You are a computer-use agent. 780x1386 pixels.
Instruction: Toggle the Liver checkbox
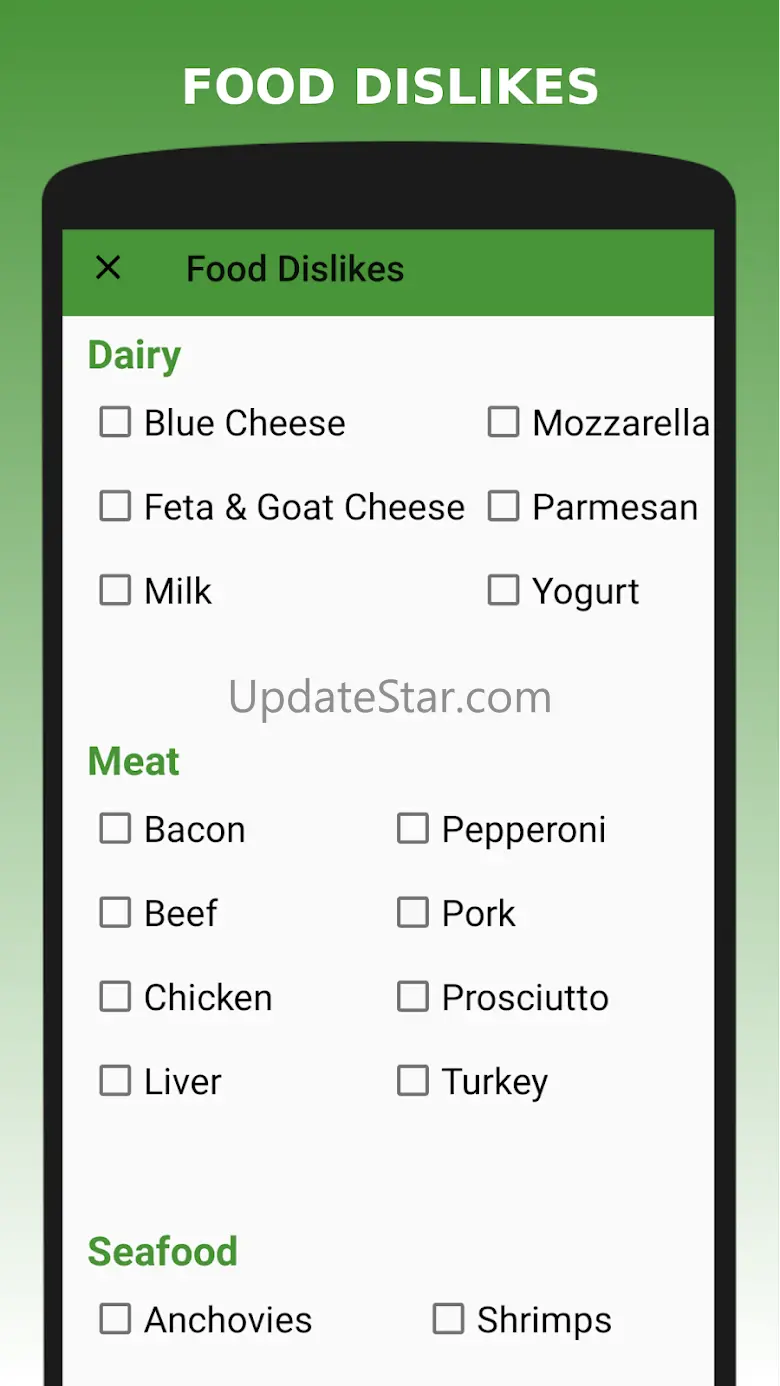point(115,1081)
